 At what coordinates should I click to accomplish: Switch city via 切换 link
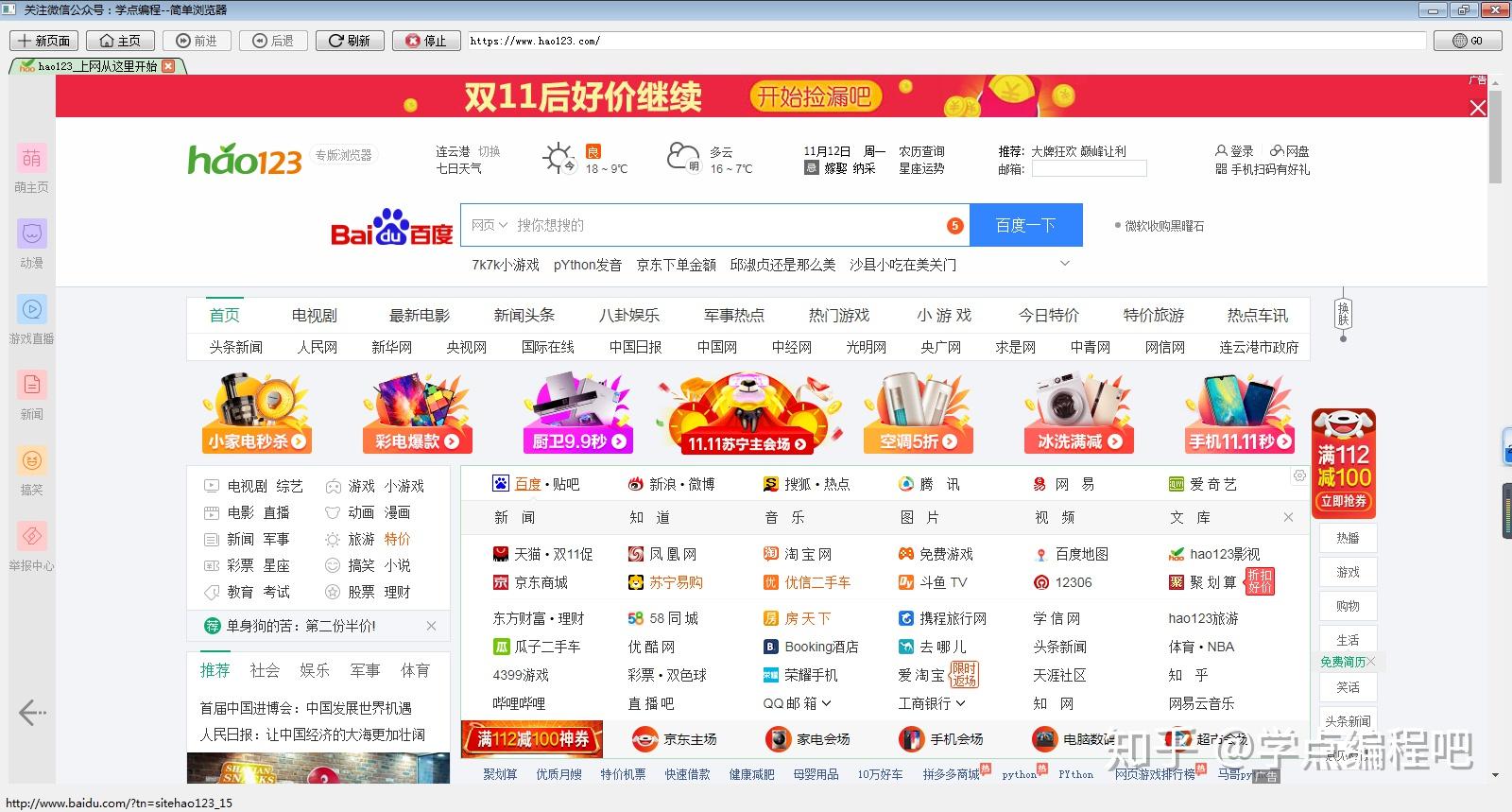coord(489,151)
